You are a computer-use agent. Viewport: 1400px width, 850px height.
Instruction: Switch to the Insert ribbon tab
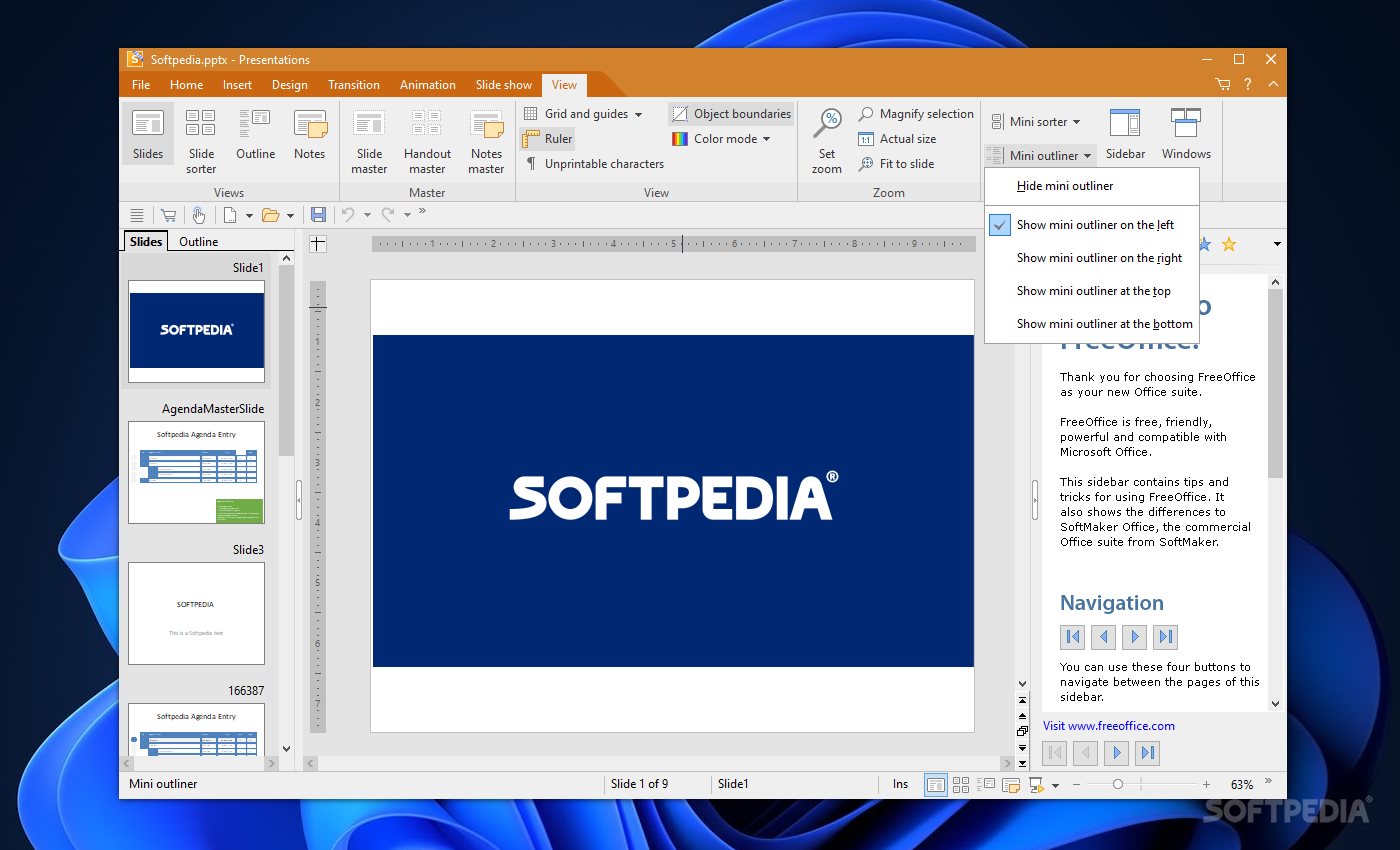(237, 85)
